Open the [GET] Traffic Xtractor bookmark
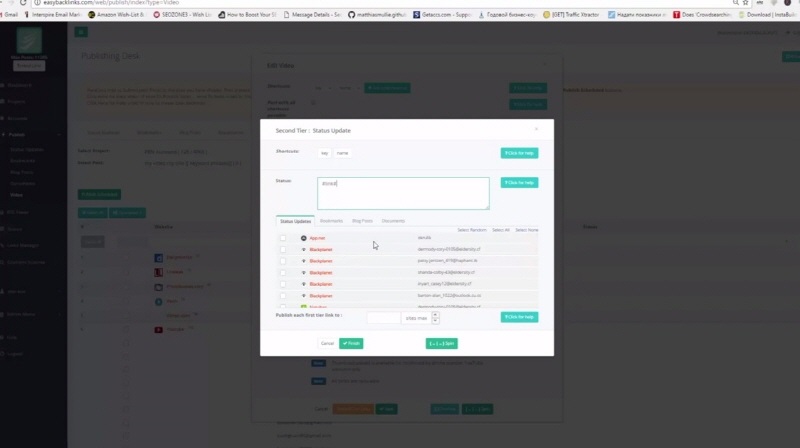The height and width of the screenshot is (448, 800). [x=571, y=15]
